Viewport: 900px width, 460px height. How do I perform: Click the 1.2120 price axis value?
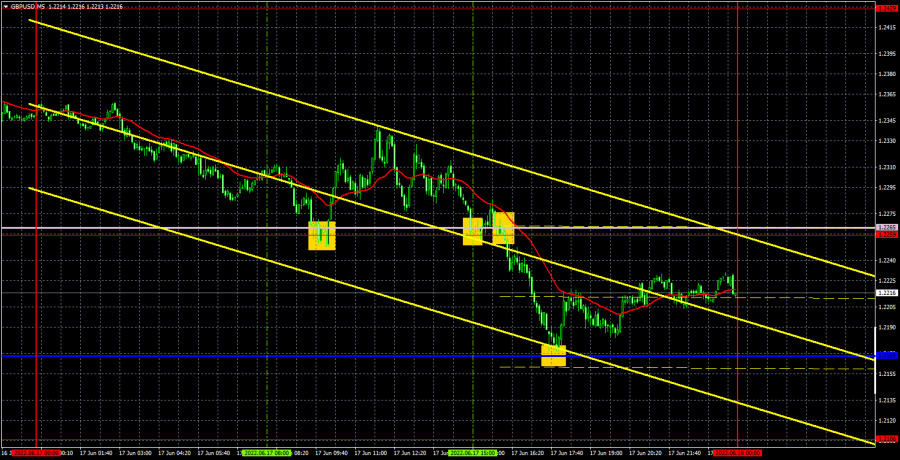click(x=886, y=420)
